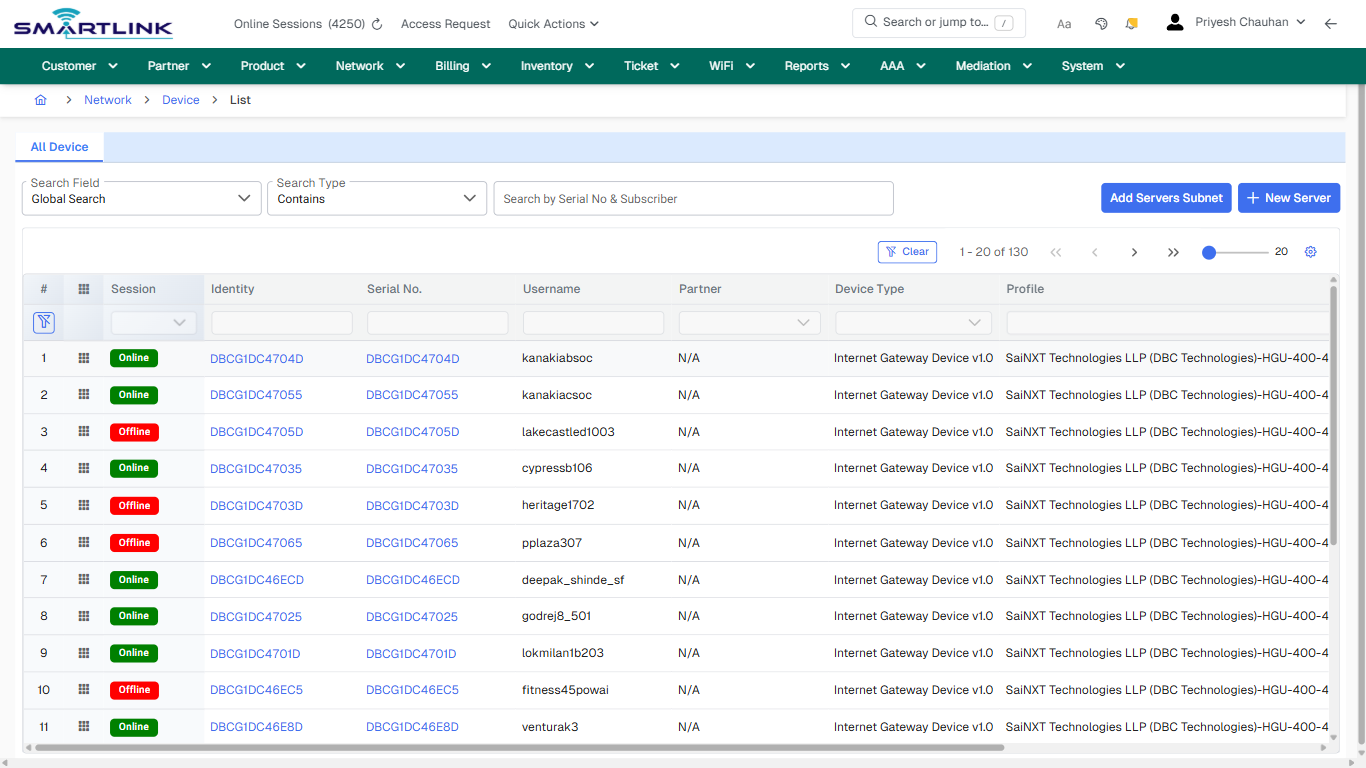1366x768 pixels.
Task: Open the Search Field dropdown
Action: (141, 198)
